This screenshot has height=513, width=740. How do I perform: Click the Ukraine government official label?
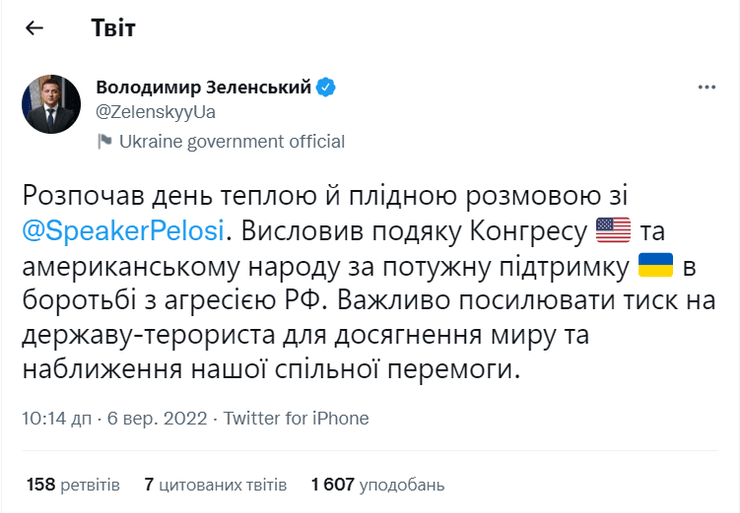pyautogui.click(x=231, y=142)
